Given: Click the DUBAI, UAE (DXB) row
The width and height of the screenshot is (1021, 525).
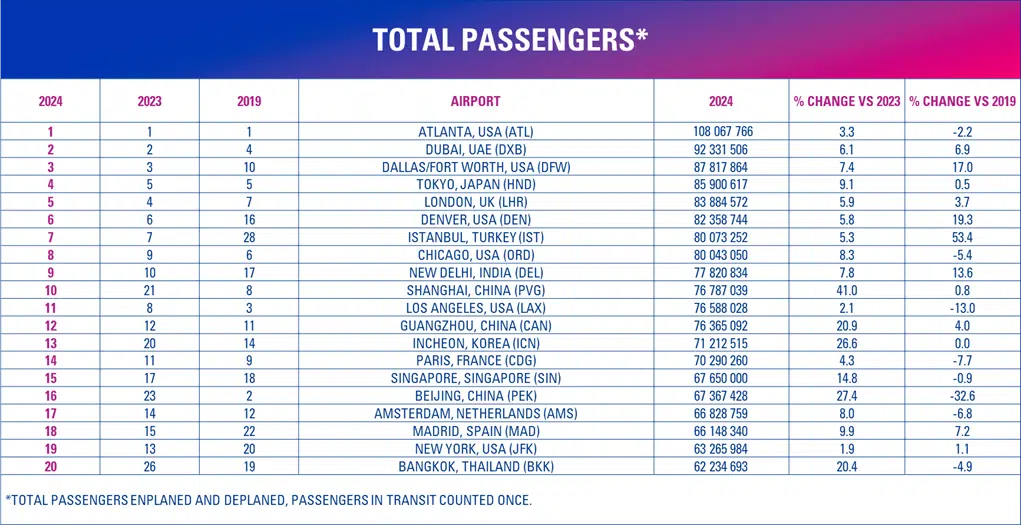Looking at the screenshot, I should 476,149.
